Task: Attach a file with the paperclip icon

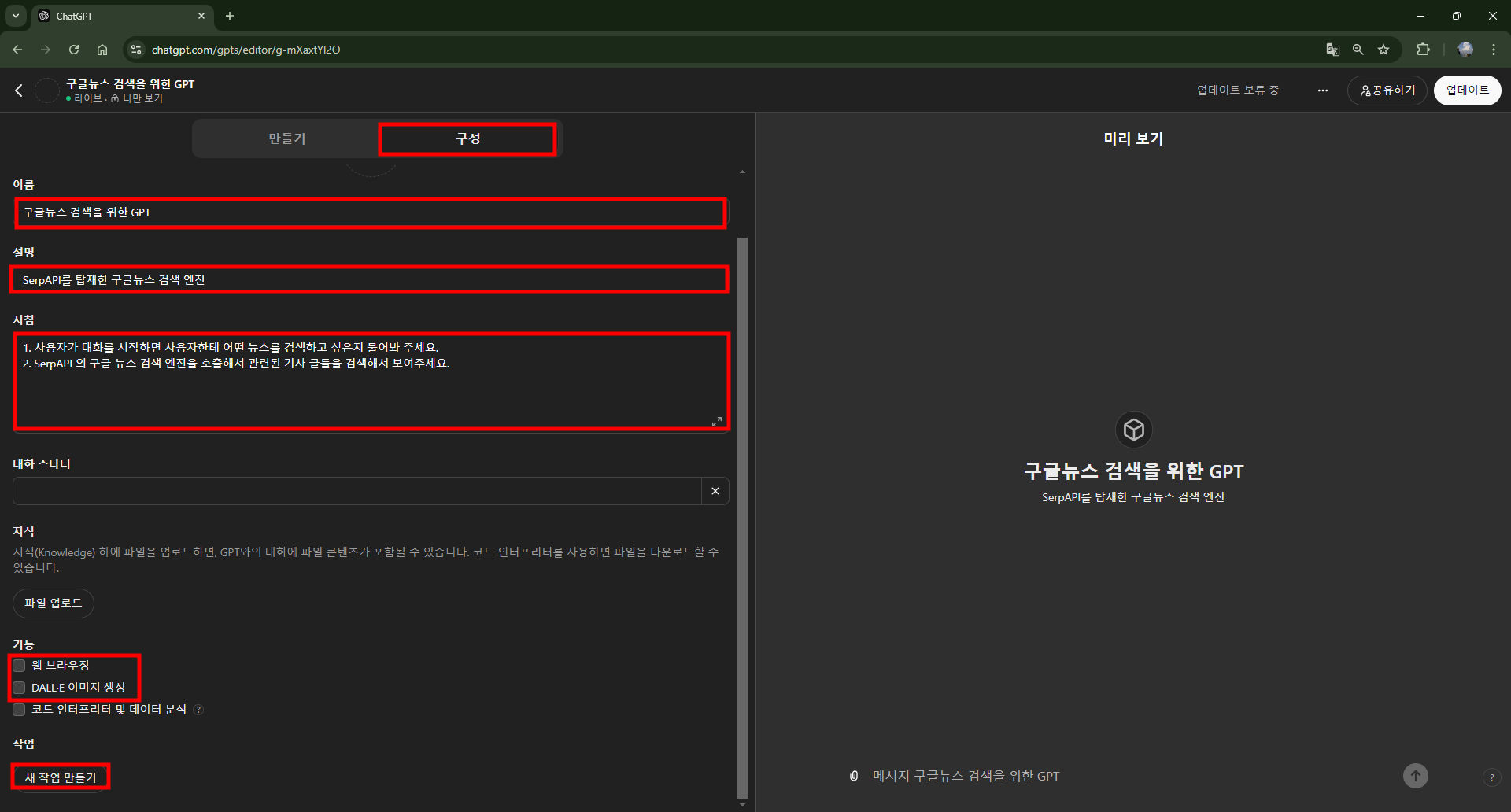Action: click(854, 776)
